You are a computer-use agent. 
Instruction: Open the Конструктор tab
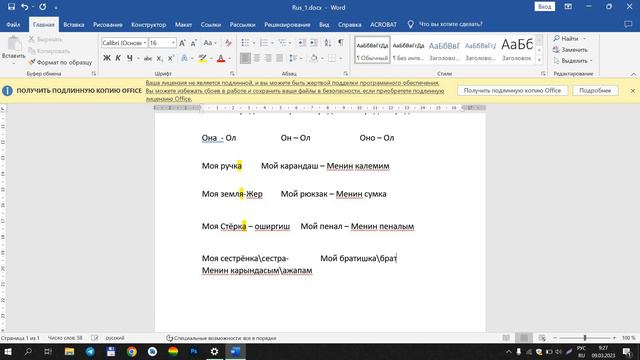coord(149,24)
